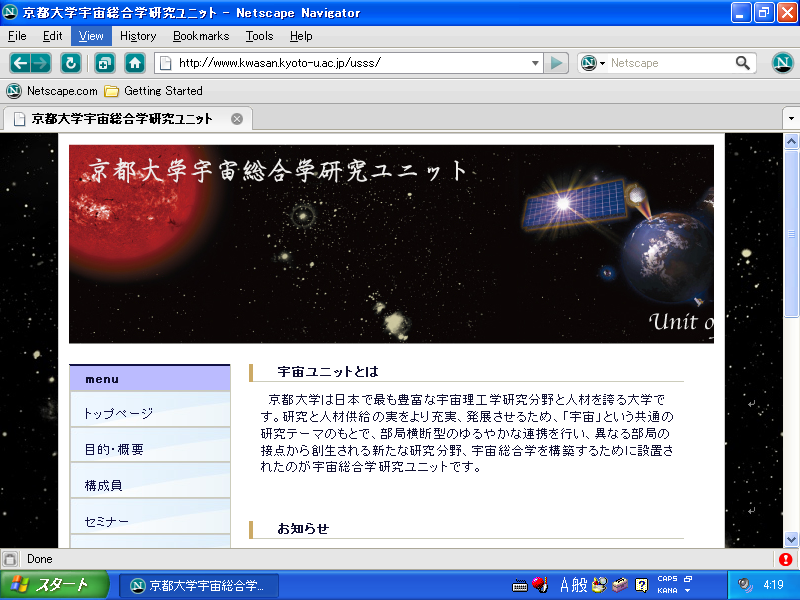
Task: Click the お知らせ heading
Action: [303, 529]
